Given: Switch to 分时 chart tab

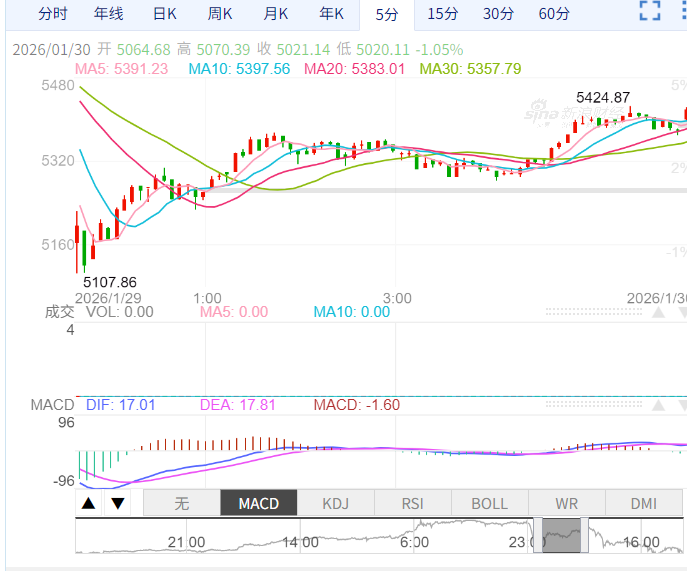Looking at the screenshot, I should [x=53, y=14].
